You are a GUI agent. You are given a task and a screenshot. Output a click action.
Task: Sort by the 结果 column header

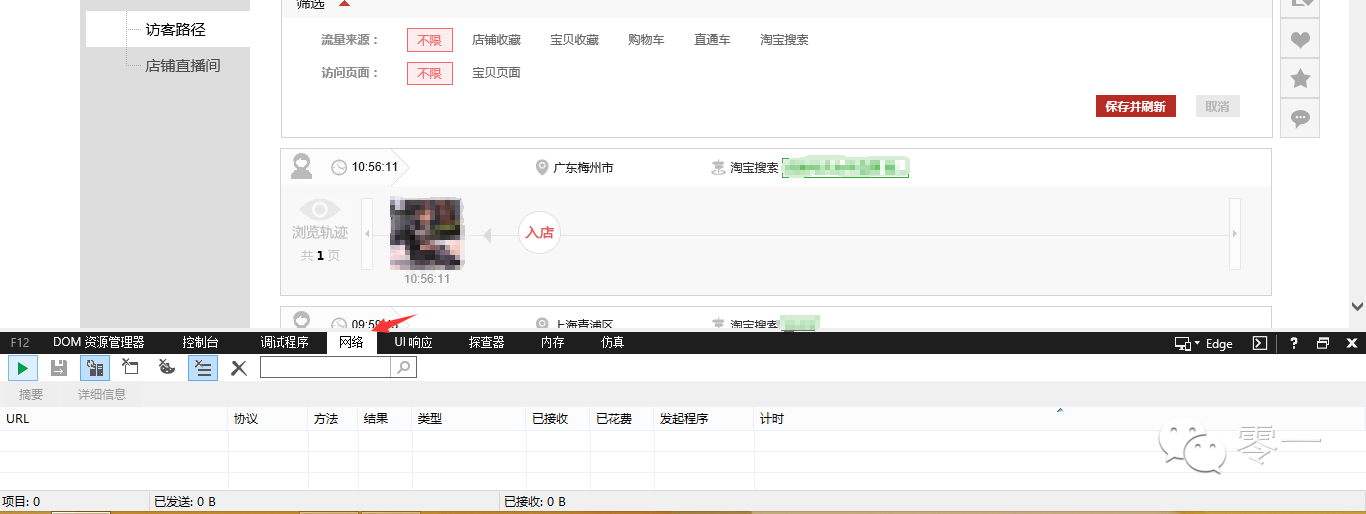click(385, 419)
